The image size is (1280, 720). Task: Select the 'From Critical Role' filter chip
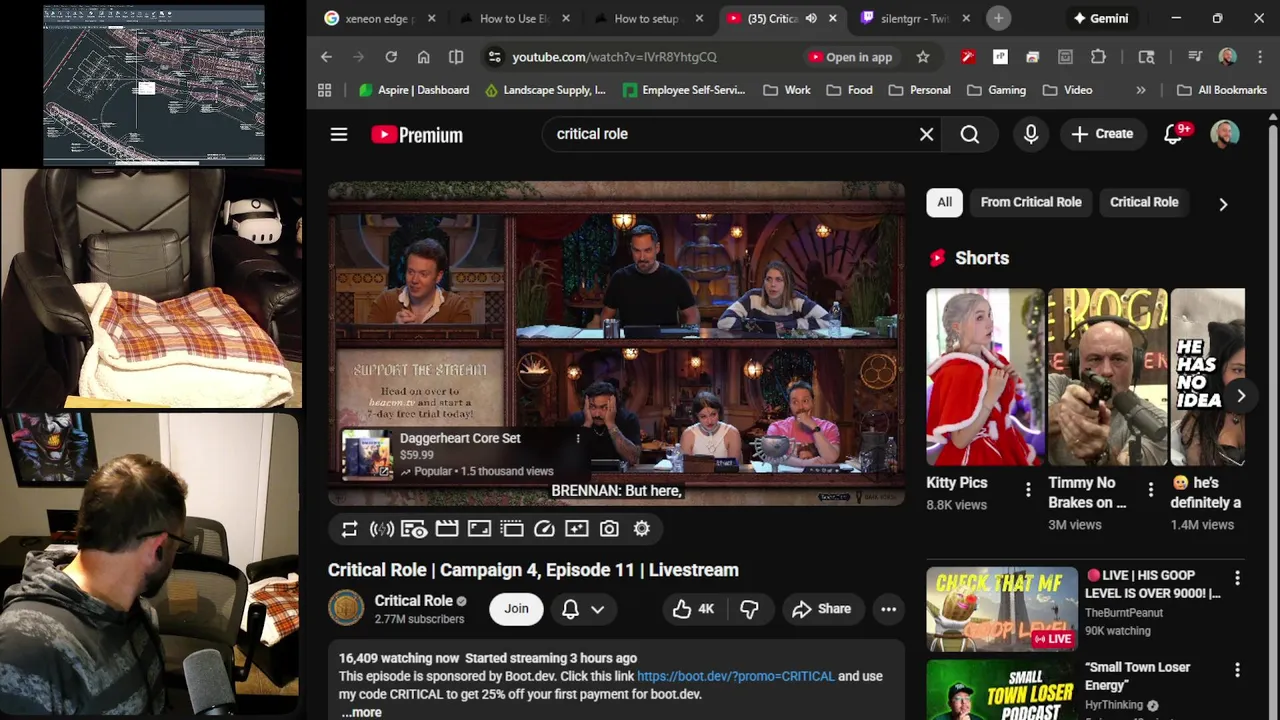coord(1031,202)
